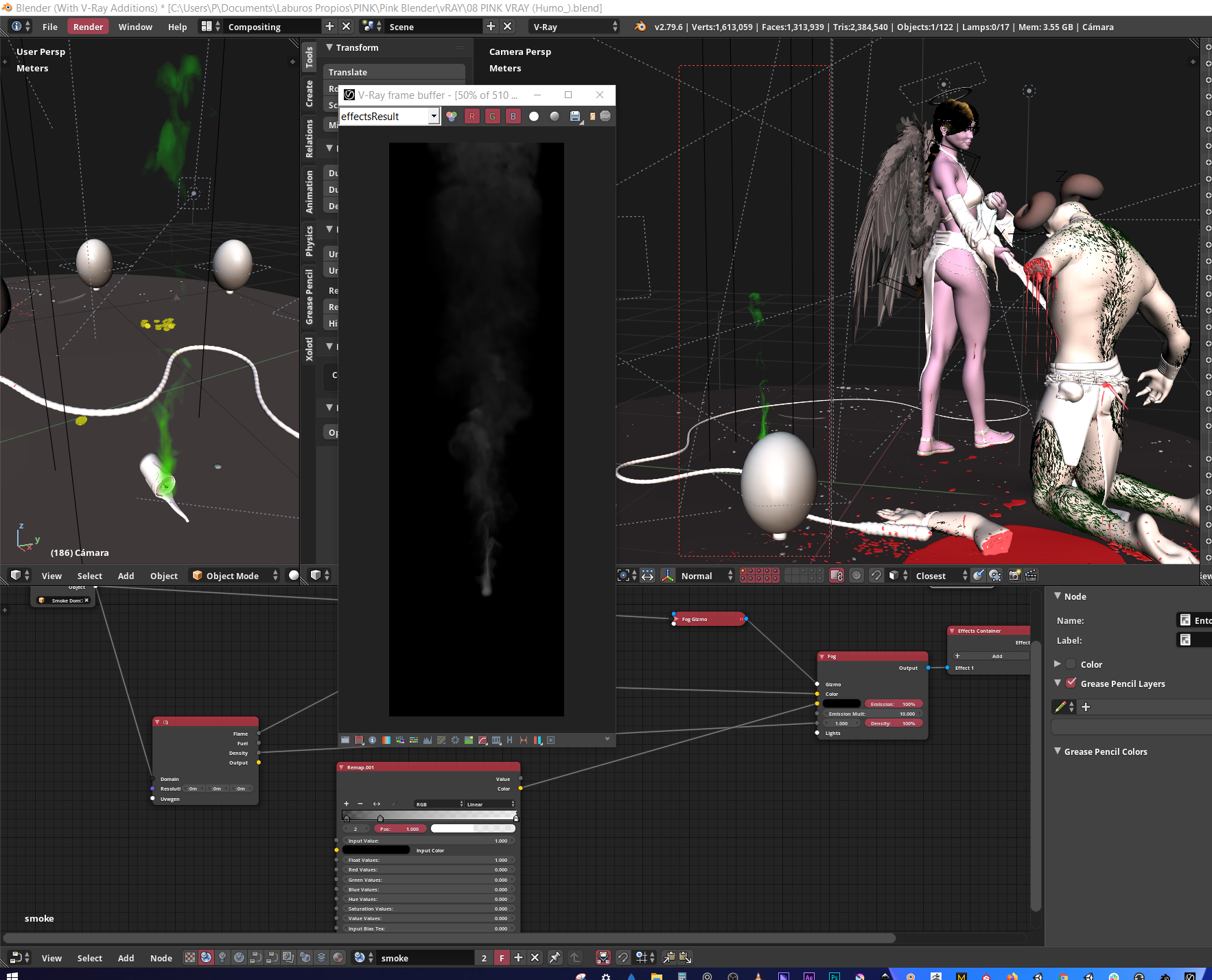Open Compositing screen layout dropdown
Screen dimensions: 1212x980
pyautogui.click(x=209, y=26)
